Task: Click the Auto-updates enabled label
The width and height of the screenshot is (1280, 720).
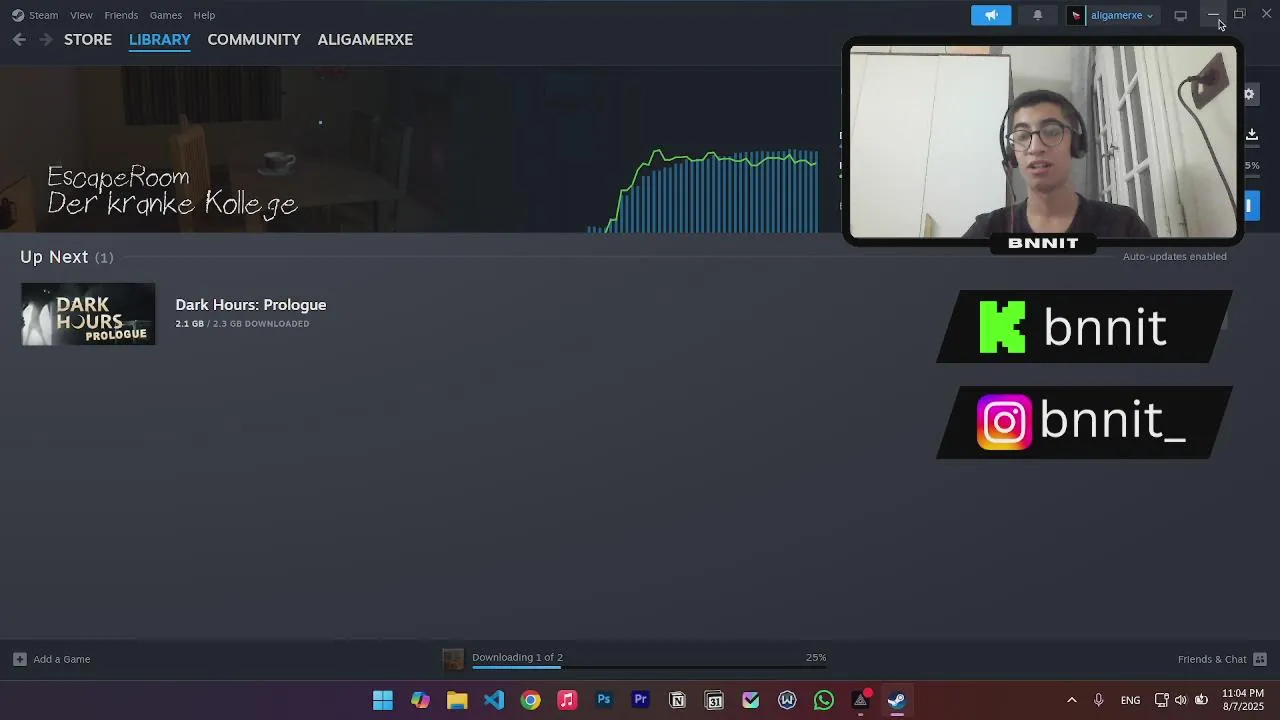Action: (x=1174, y=256)
